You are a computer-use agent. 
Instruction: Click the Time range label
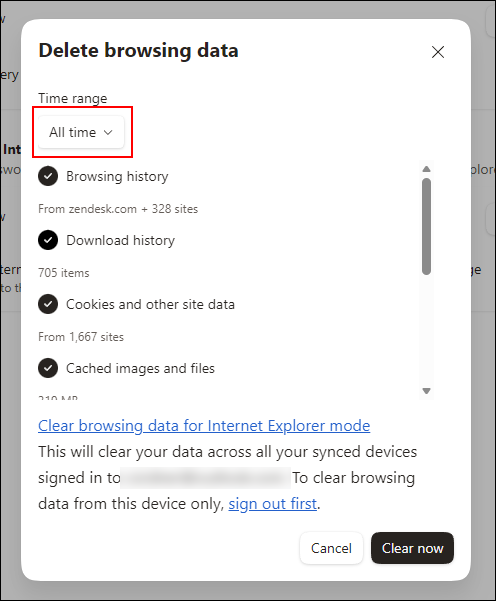pyautogui.click(x=72, y=99)
